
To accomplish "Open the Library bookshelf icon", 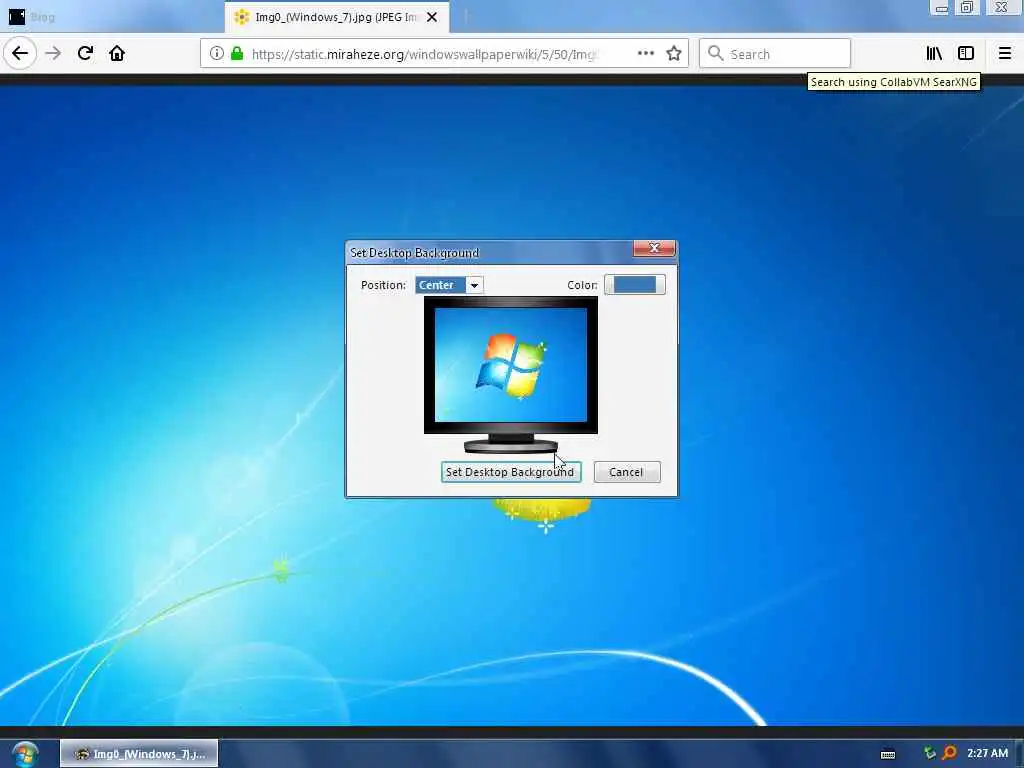I will 934,54.
